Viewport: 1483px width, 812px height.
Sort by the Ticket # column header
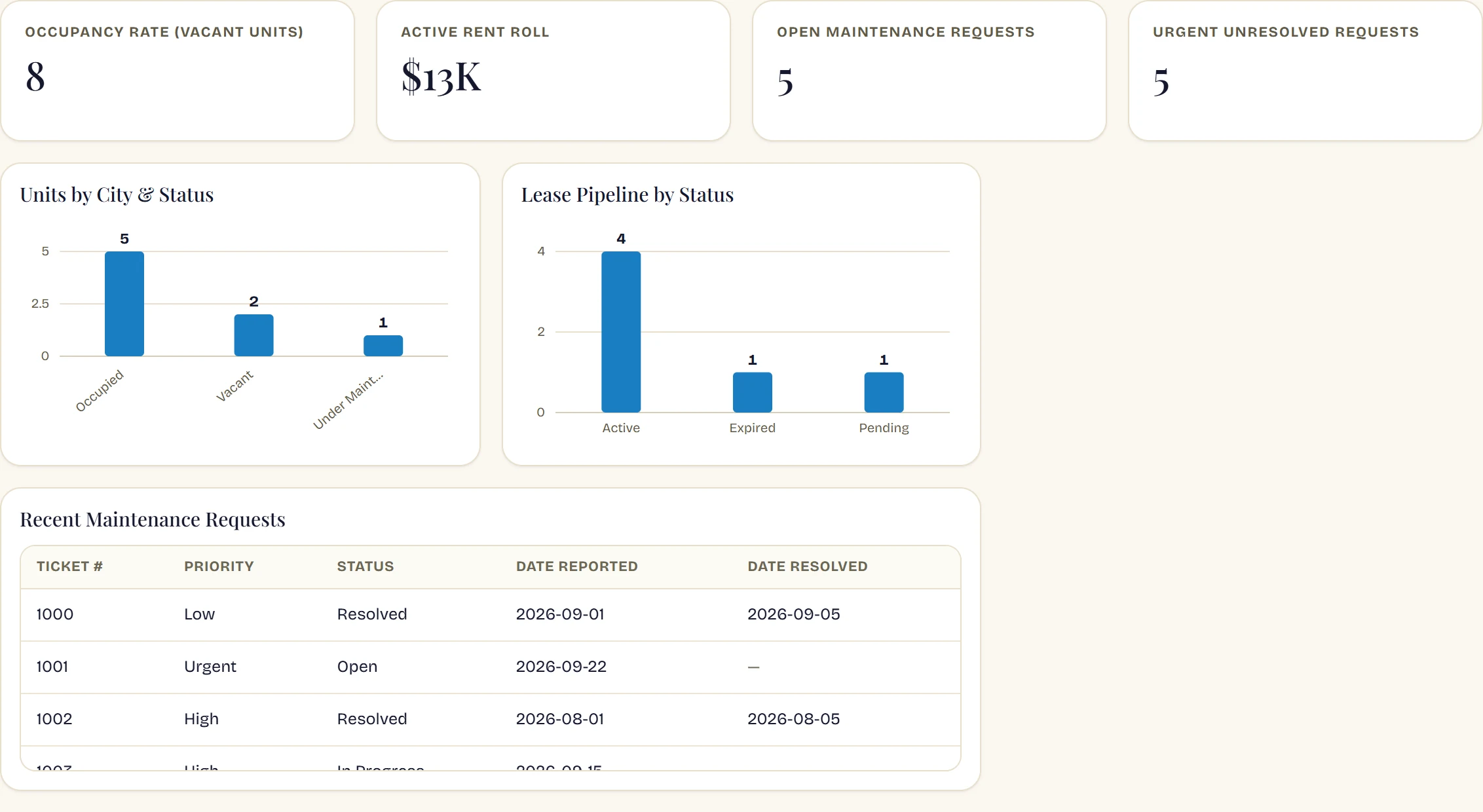click(x=69, y=566)
